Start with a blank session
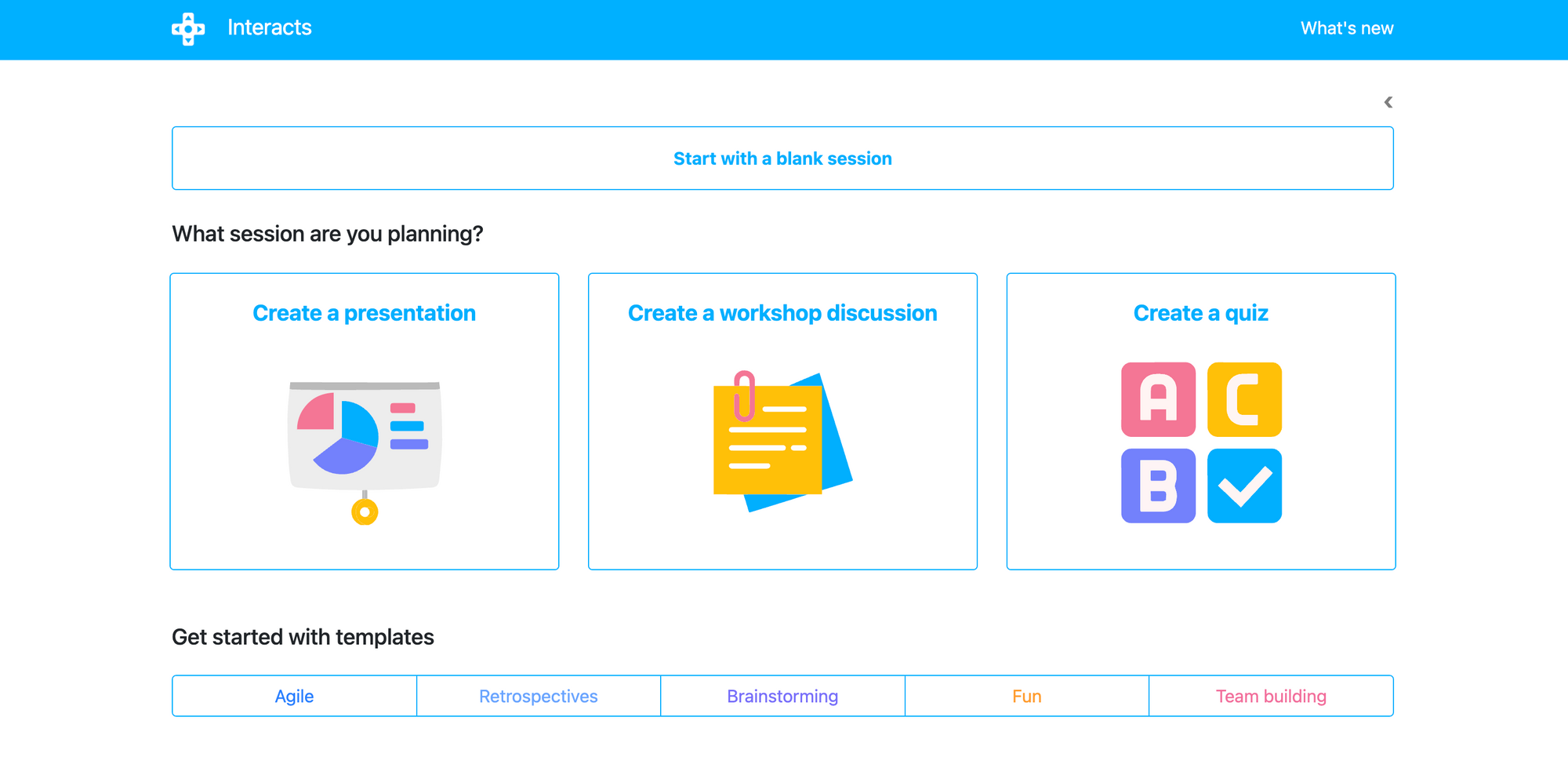The image size is (1568, 768). coord(782,158)
